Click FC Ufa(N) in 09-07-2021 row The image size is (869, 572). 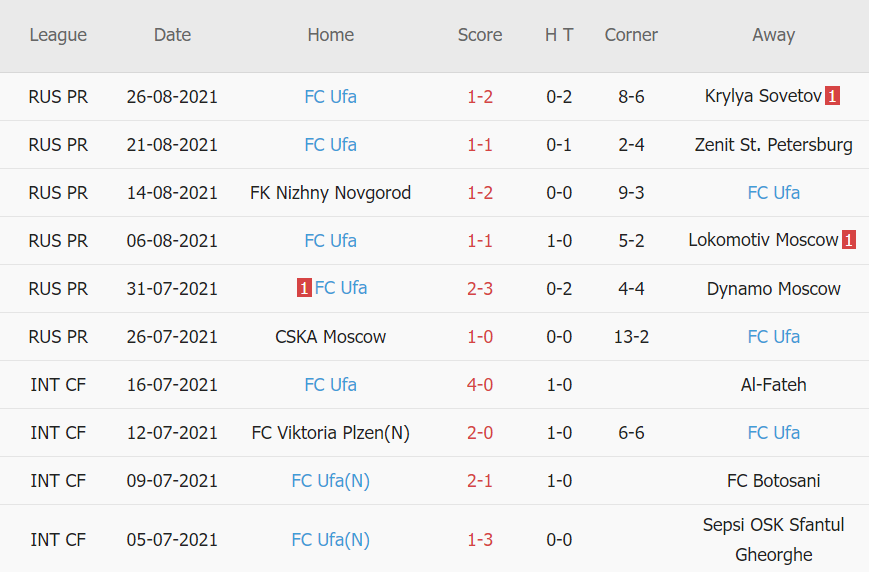tap(330, 481)
